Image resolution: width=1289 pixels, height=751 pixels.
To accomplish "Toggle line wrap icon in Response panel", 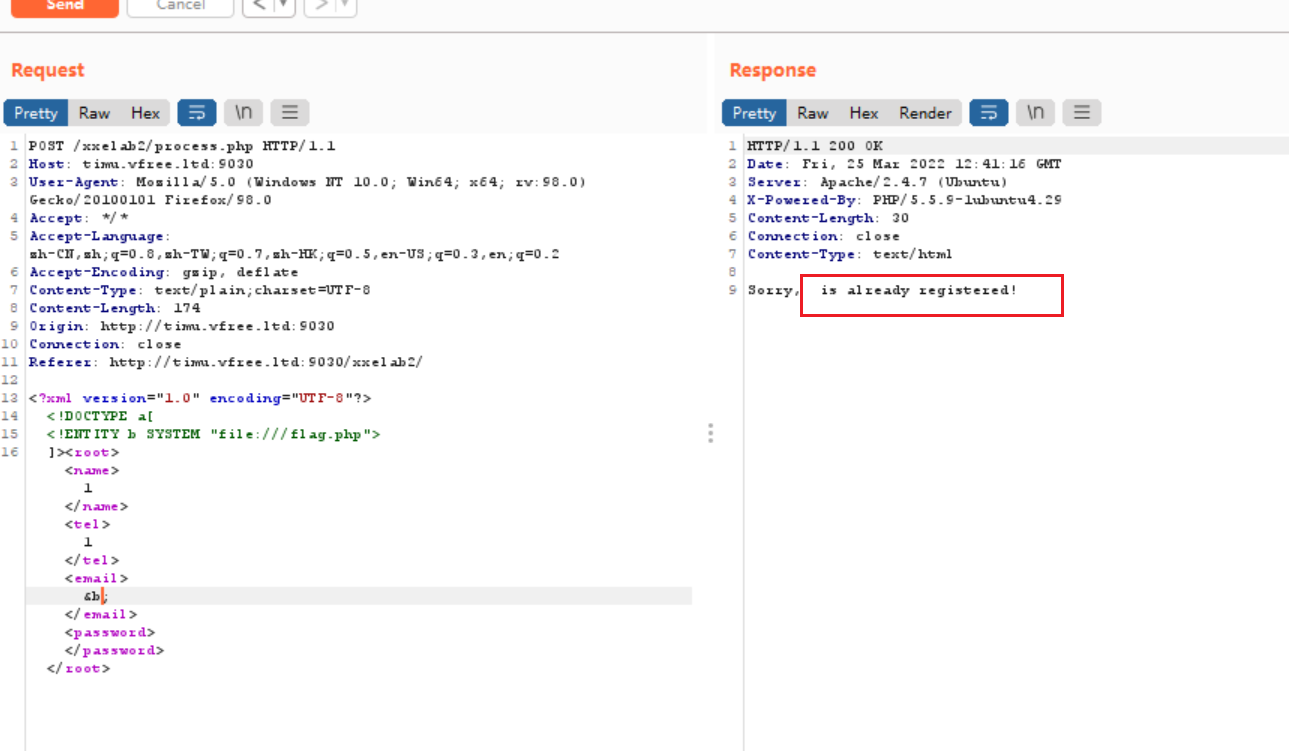I will 989,113.
